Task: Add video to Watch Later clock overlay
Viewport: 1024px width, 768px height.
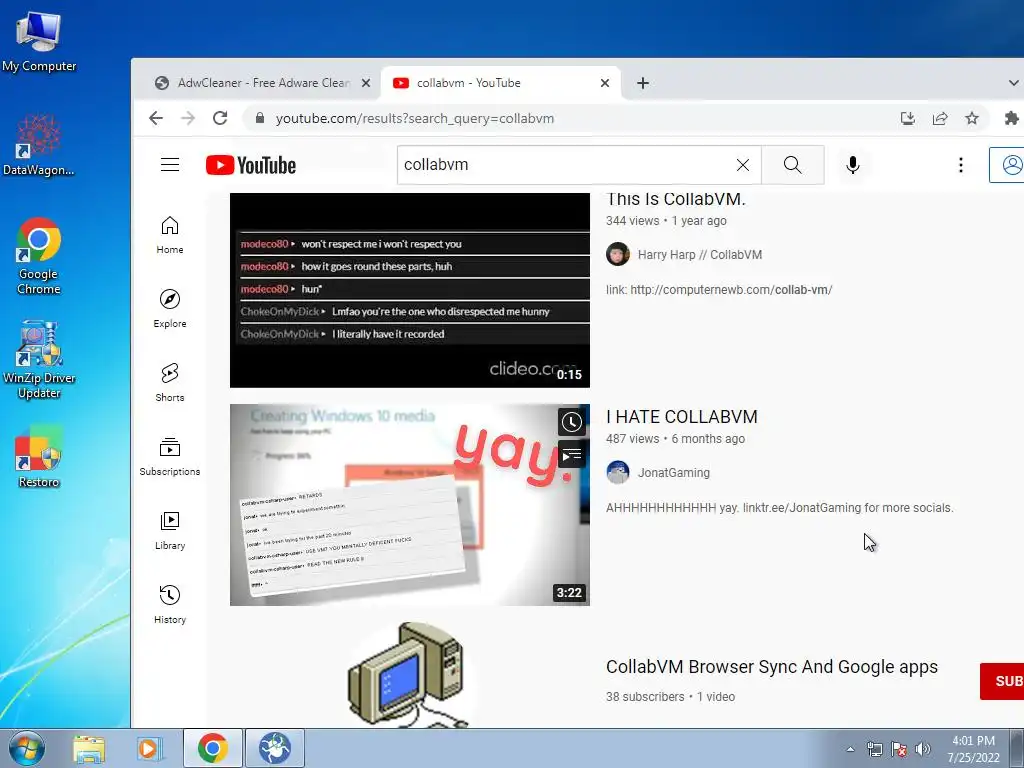Action: tap(571, 422)
